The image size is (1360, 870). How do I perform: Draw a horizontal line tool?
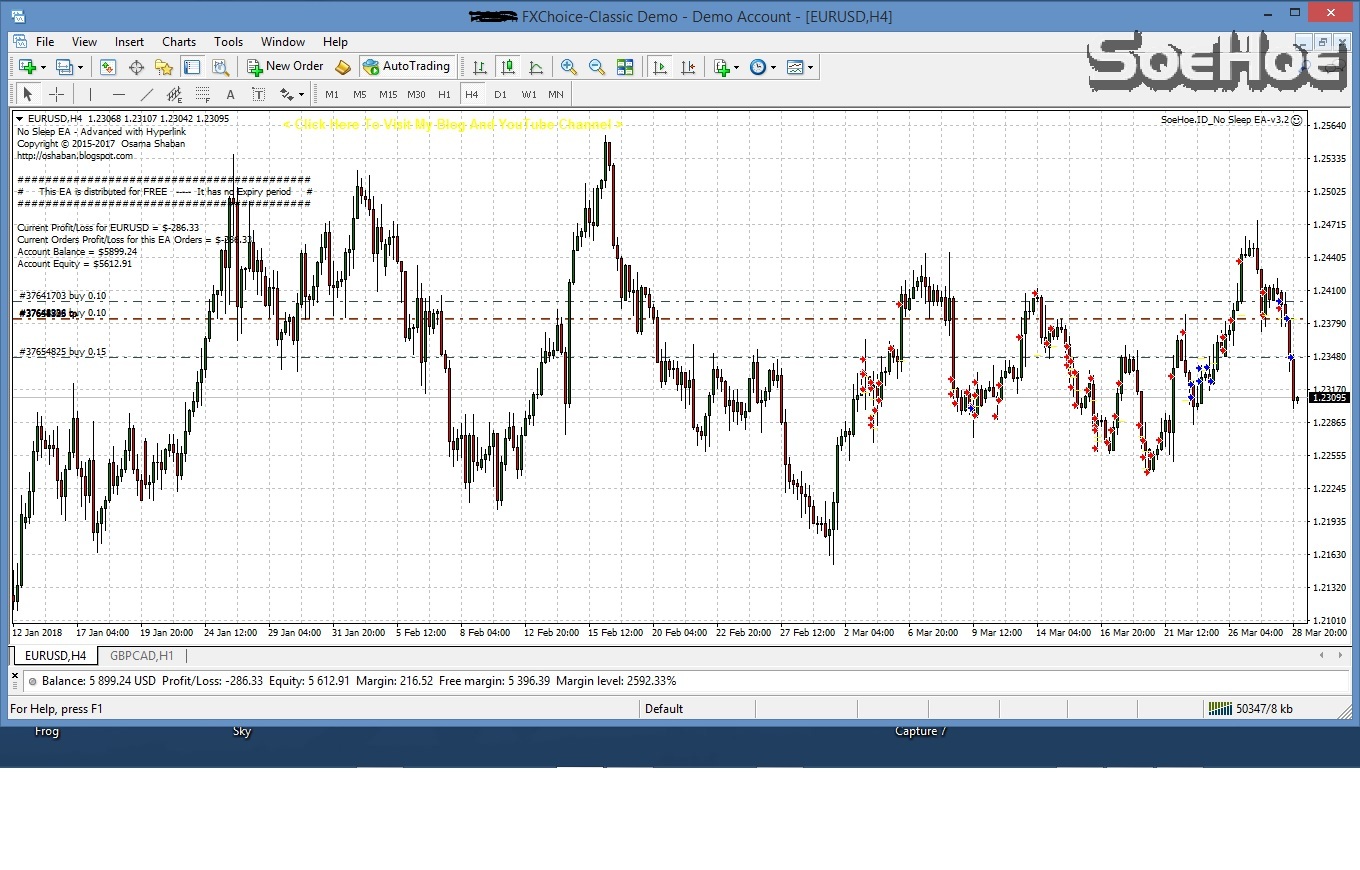[118, 94]
